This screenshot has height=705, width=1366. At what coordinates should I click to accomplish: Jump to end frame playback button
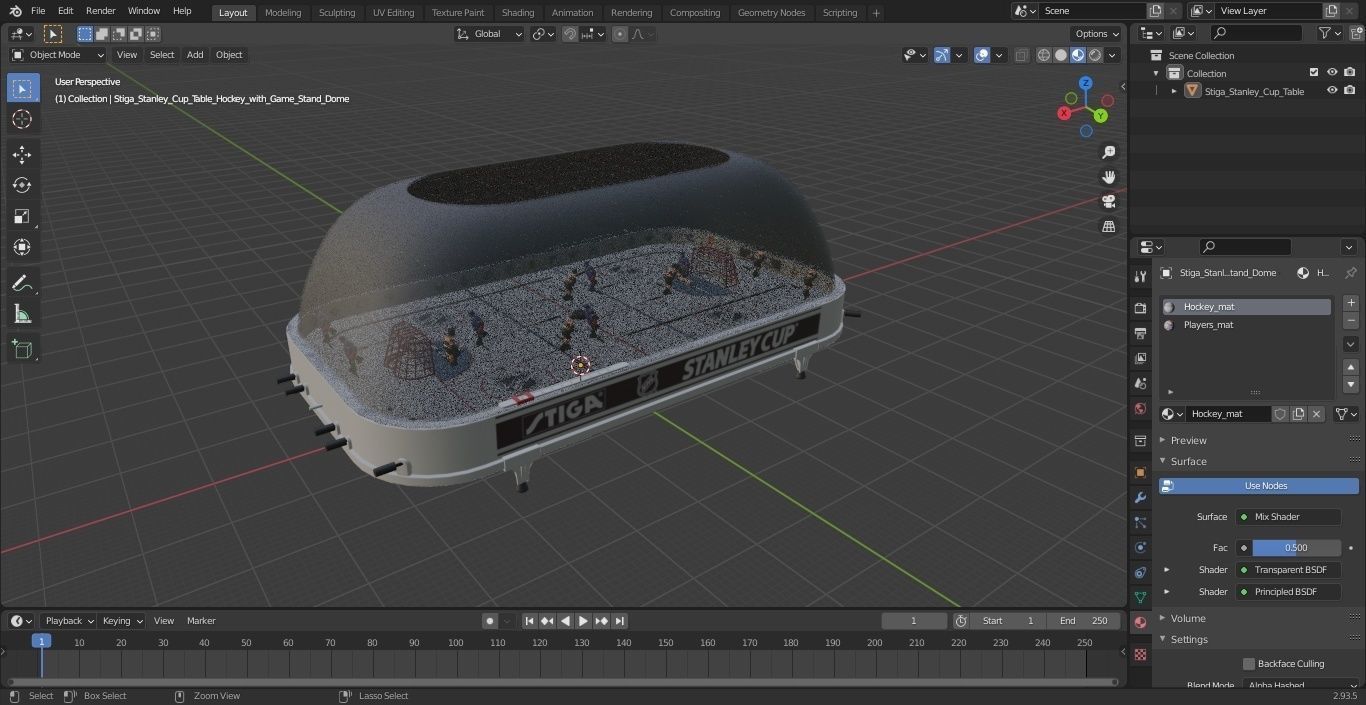[x=620, y=621]
